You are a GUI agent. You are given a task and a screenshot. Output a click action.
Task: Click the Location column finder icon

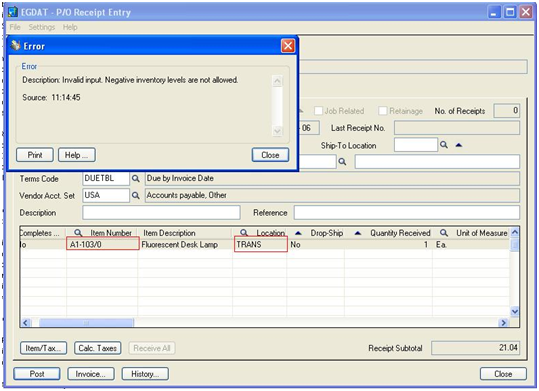click(x=244, y=233)
